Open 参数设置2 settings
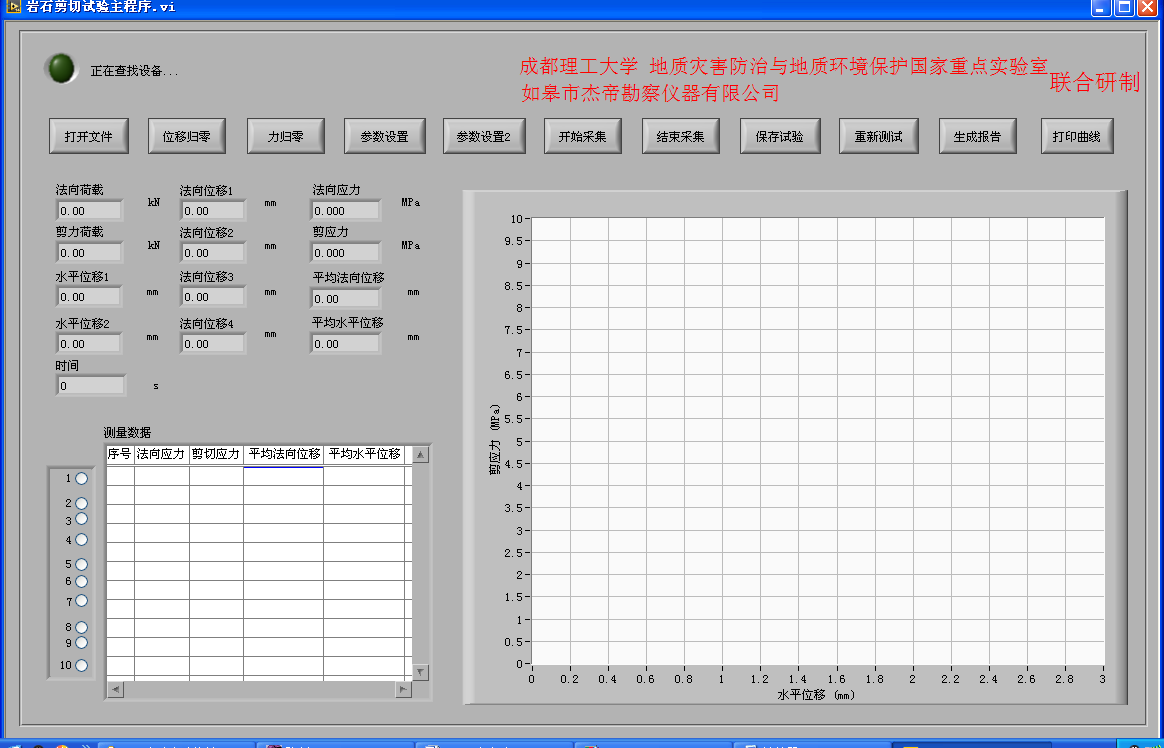1164x748 pixels. click(484, 137)
